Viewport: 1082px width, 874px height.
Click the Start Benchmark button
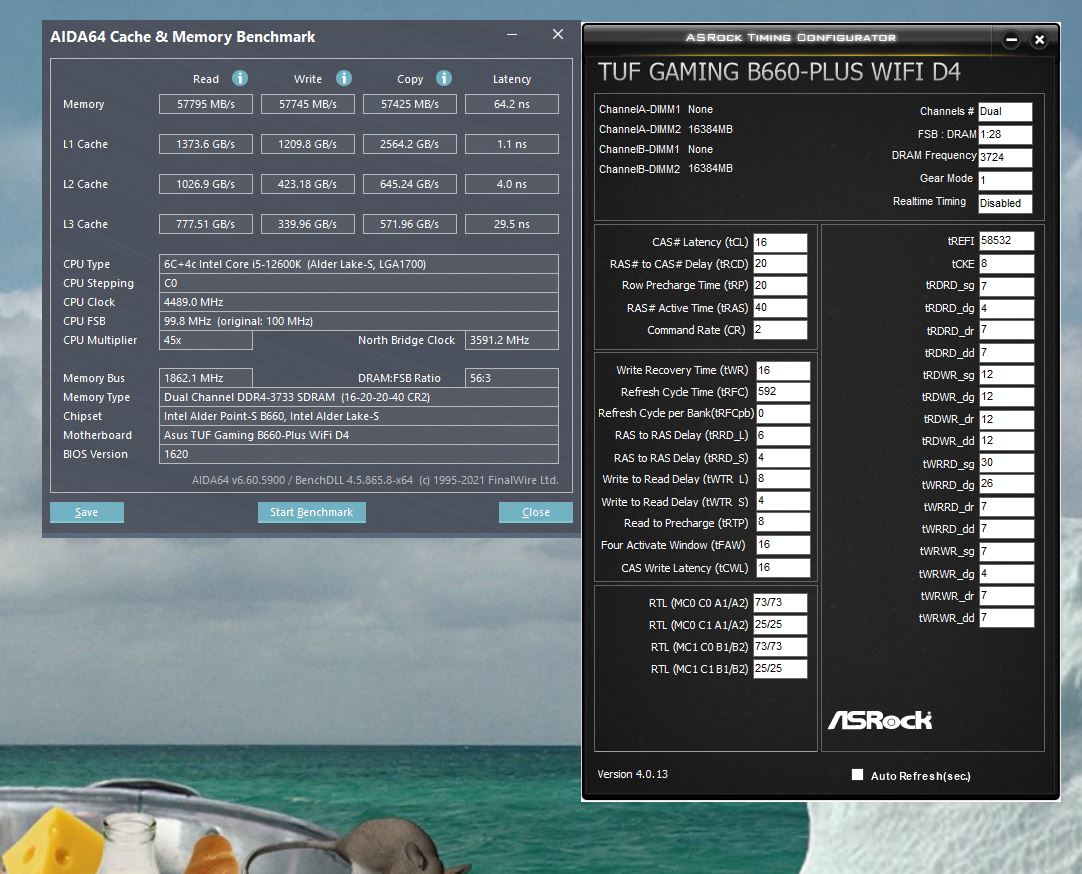pos(311,512)
